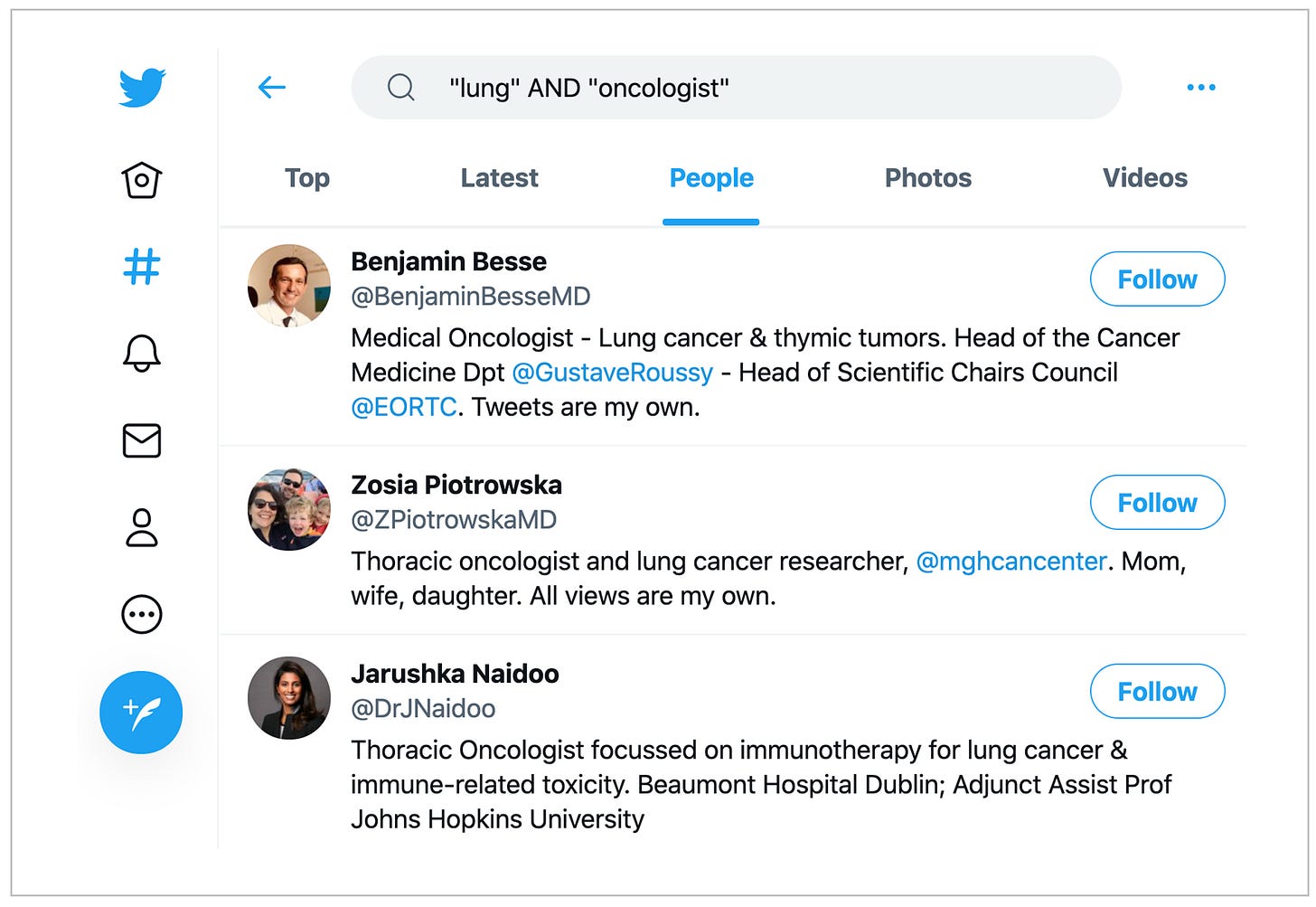Open Jarushka Naidoo's profile photo
1316x907 pixels.
pyautogui.click(x=289, y=698)
